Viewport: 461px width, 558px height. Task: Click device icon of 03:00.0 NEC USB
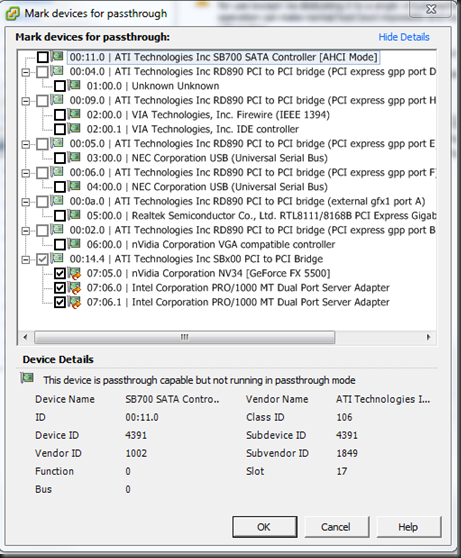[74, 157]
